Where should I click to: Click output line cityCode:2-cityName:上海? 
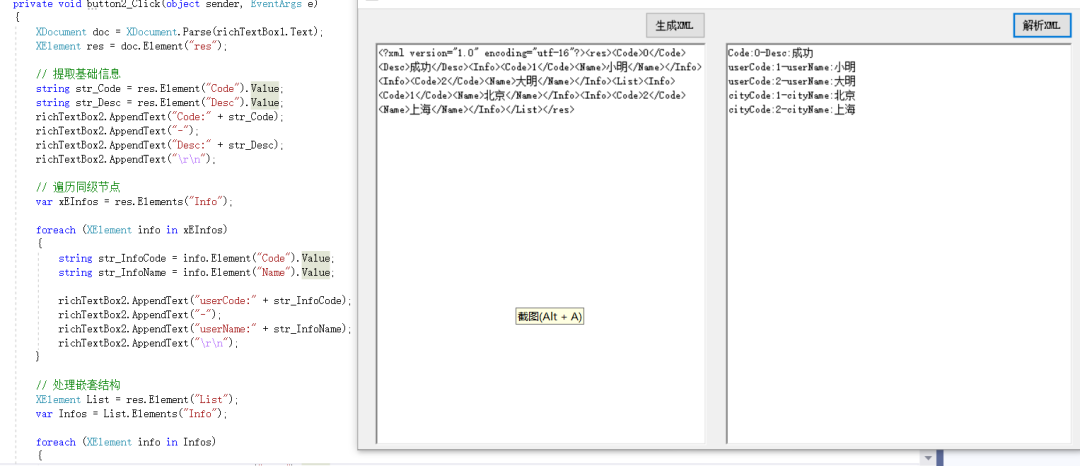coord(791,109)
